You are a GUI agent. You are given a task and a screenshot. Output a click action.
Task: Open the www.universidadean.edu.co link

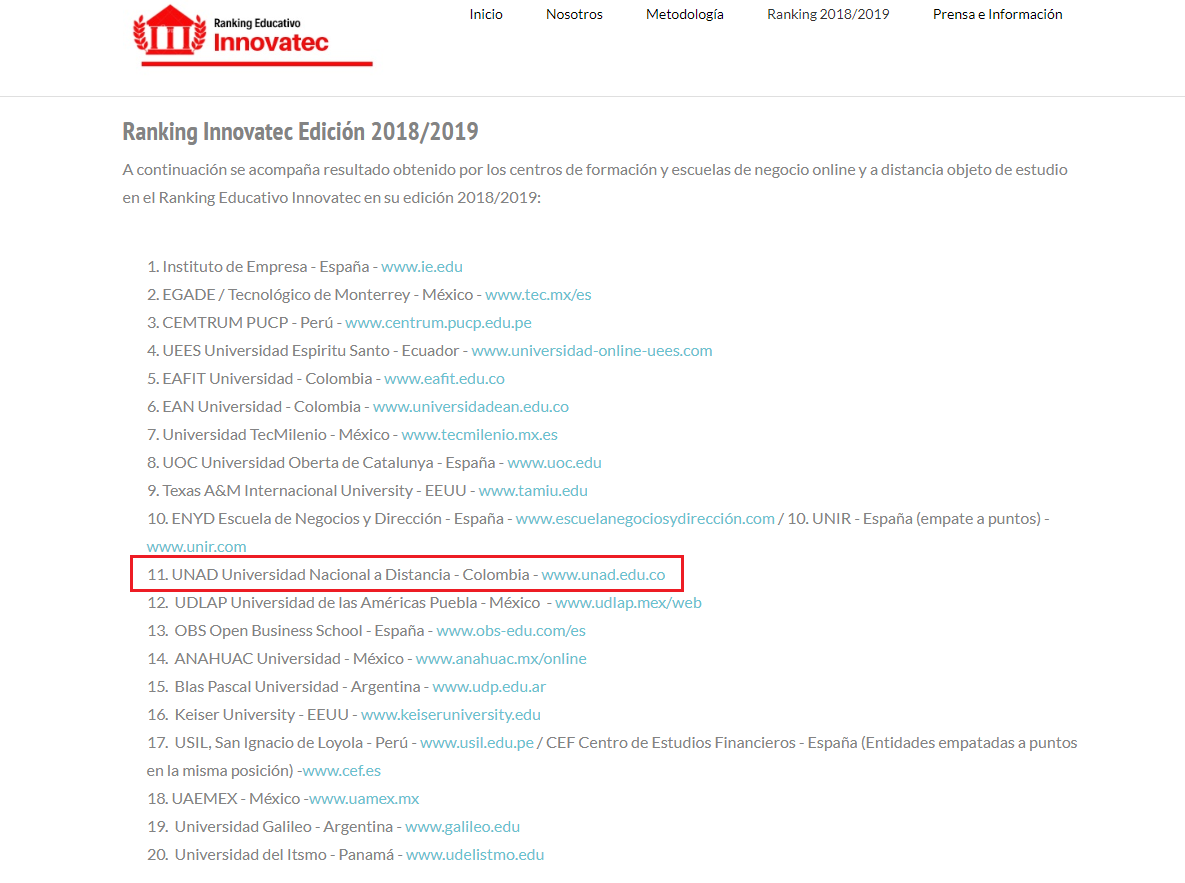[471, 406]
